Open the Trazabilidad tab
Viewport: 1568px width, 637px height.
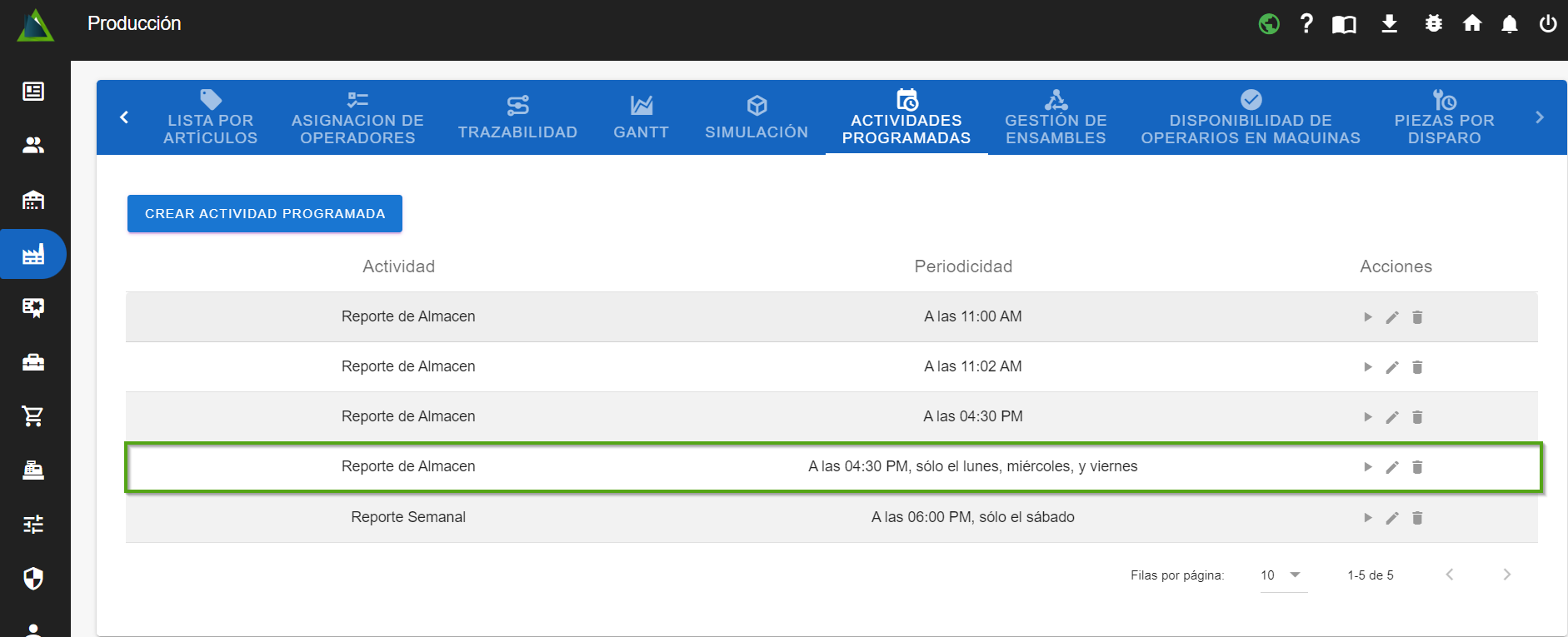pyautogui.click(x=517, y=117)
